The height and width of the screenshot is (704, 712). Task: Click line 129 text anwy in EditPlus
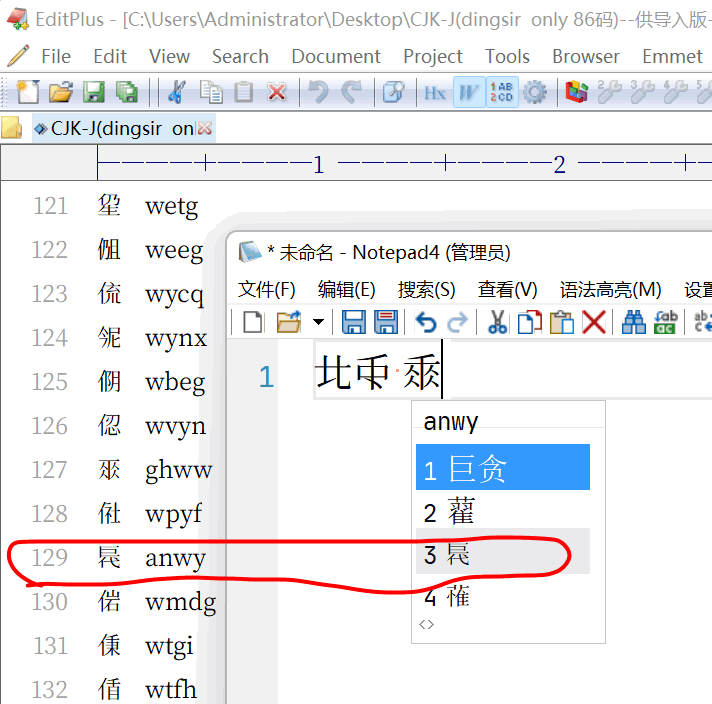[x=175, y=558]
